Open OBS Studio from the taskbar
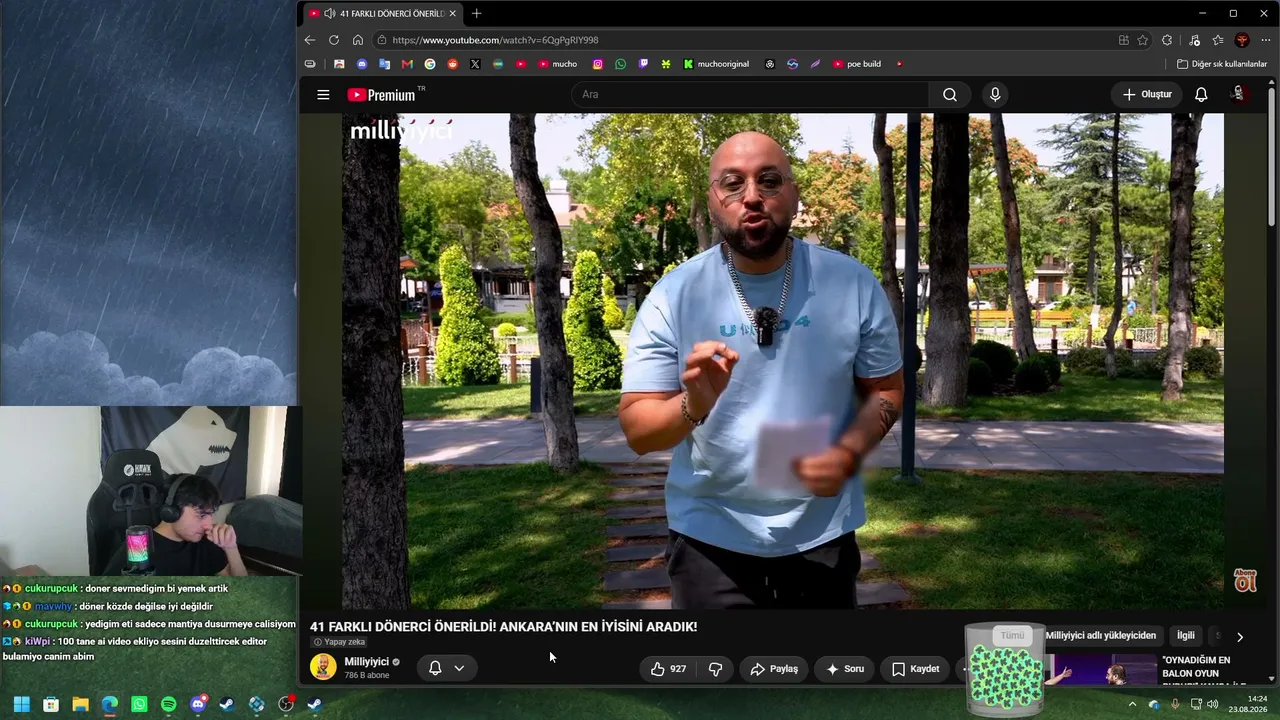 click(x=286, y=704)
